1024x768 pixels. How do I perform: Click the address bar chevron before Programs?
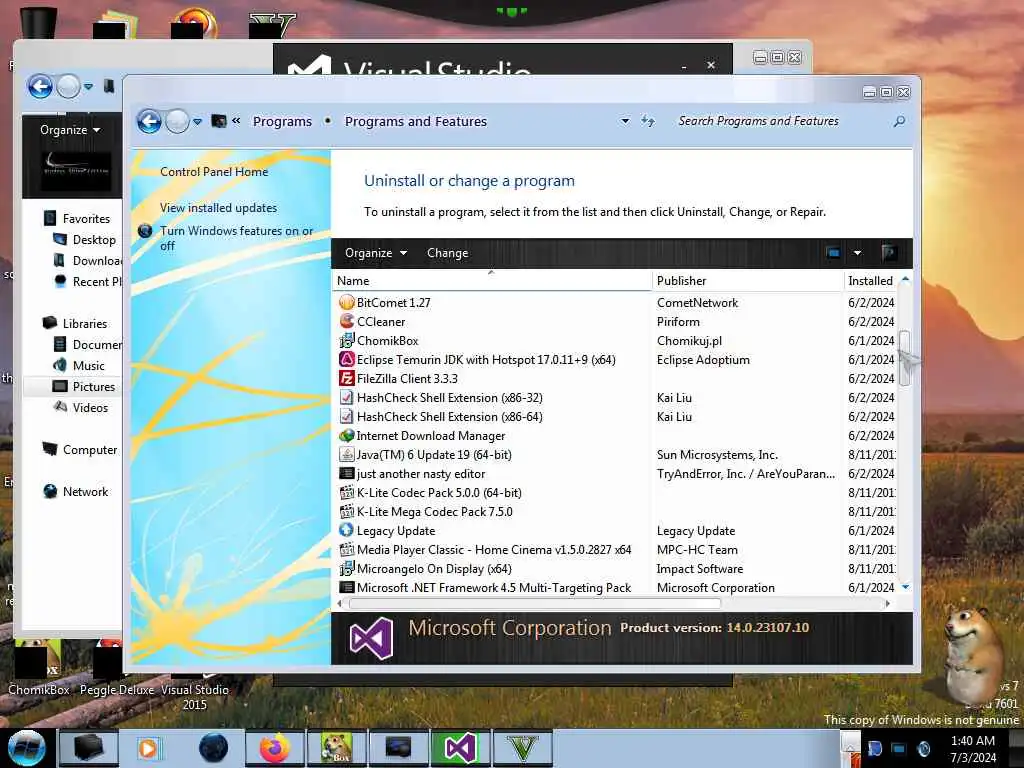click(236, 121)
